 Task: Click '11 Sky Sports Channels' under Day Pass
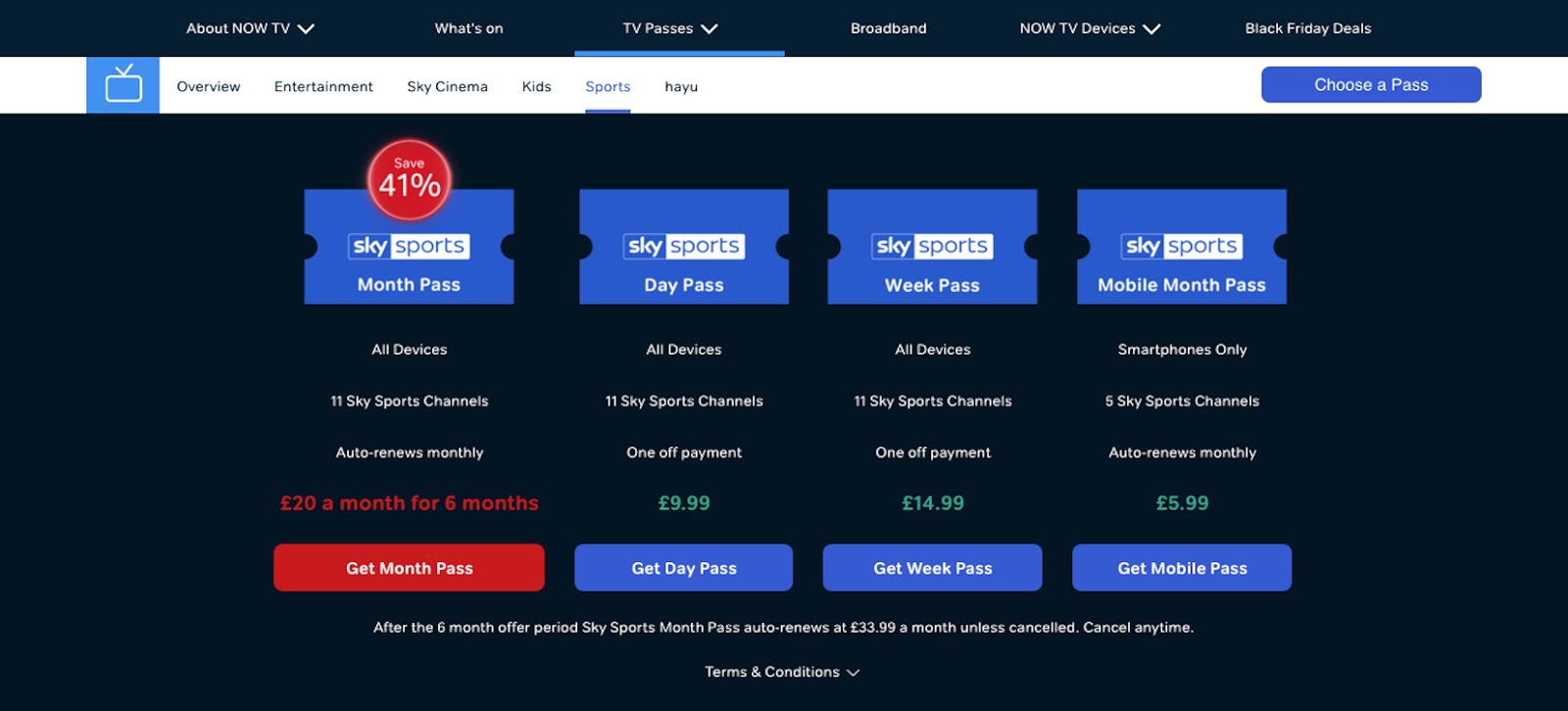[x=684, y=402]
